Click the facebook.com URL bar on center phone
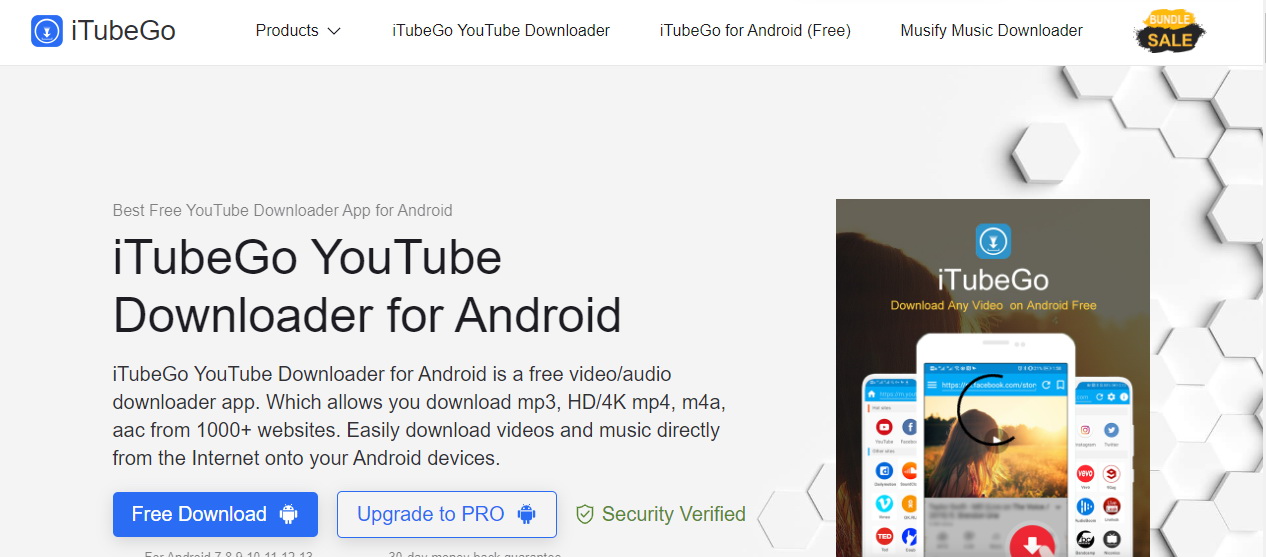This screenshot has height=557, width=1266. click(x=988, y=385)
